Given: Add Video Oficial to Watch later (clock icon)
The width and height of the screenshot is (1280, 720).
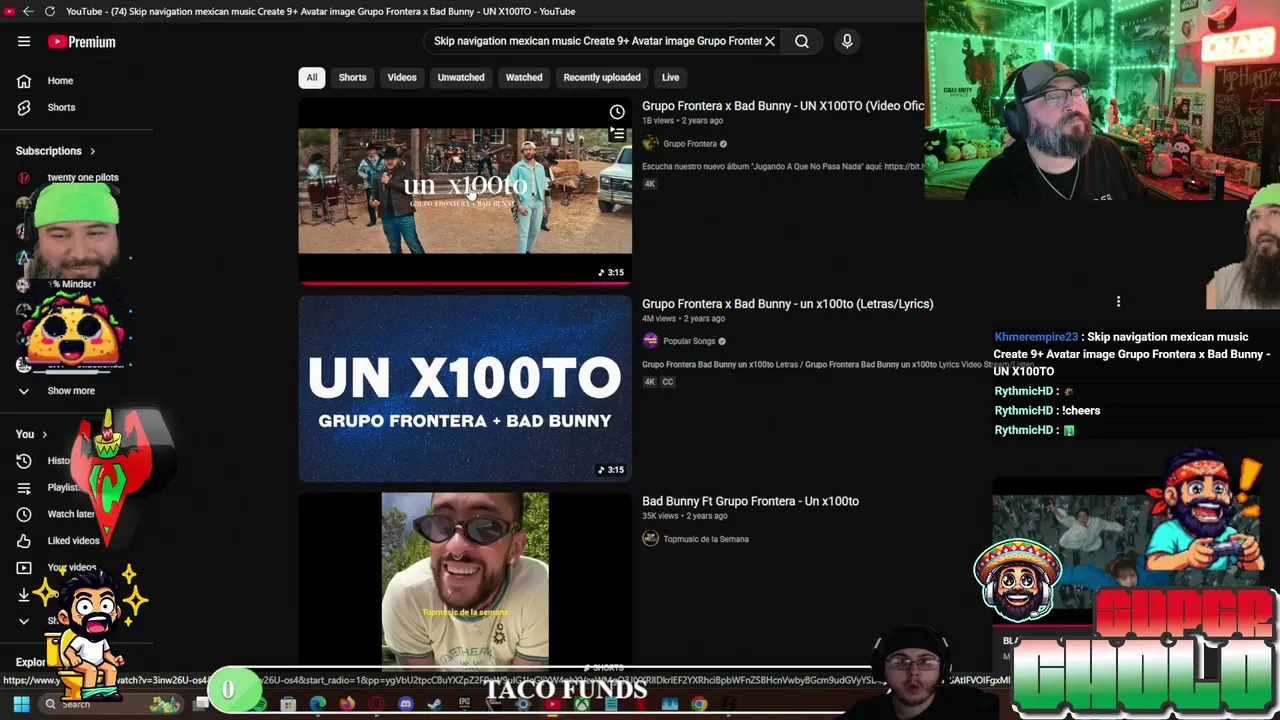Looking at the screenshot, I should [617, 112].
